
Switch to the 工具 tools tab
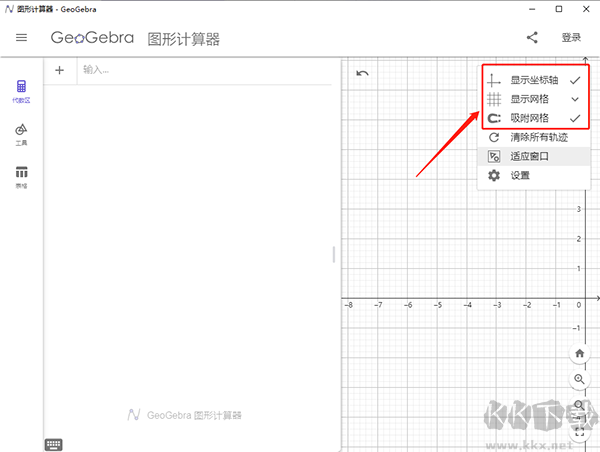click(x=21, y=135)
